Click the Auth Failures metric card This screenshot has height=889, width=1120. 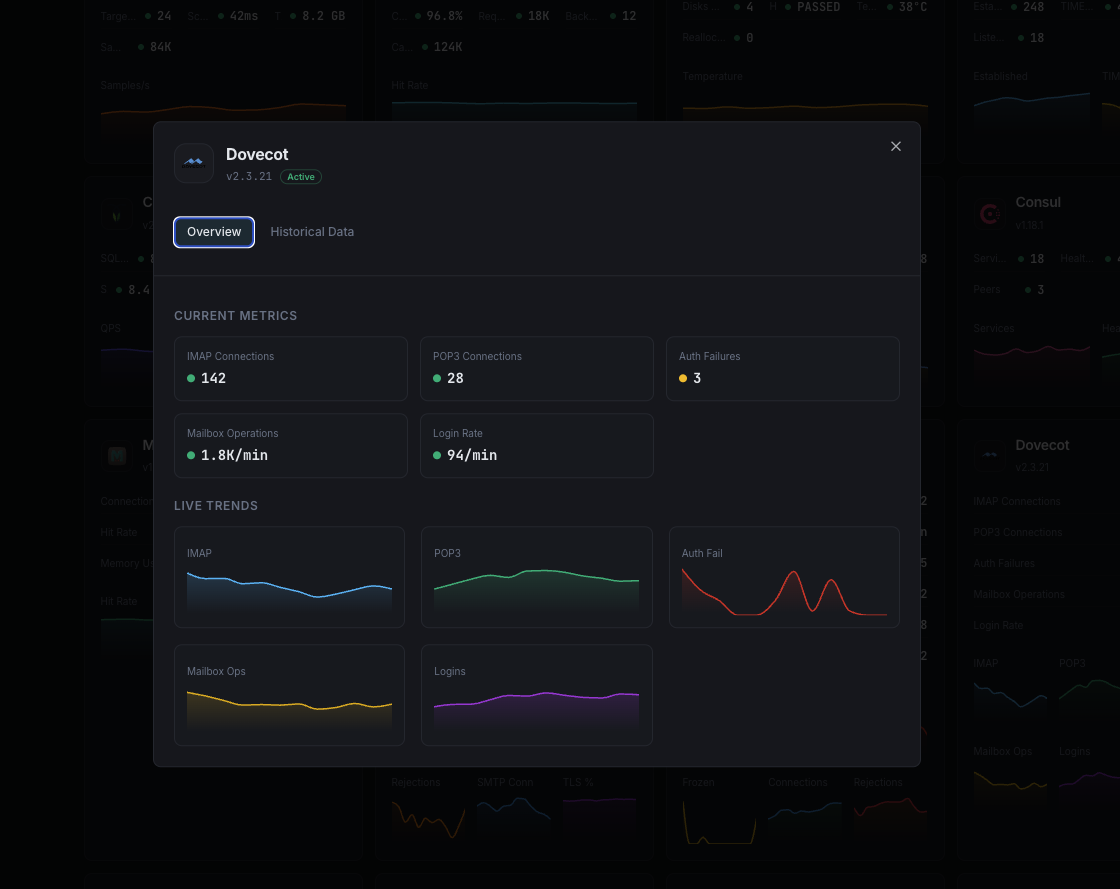tap(782, 368)
